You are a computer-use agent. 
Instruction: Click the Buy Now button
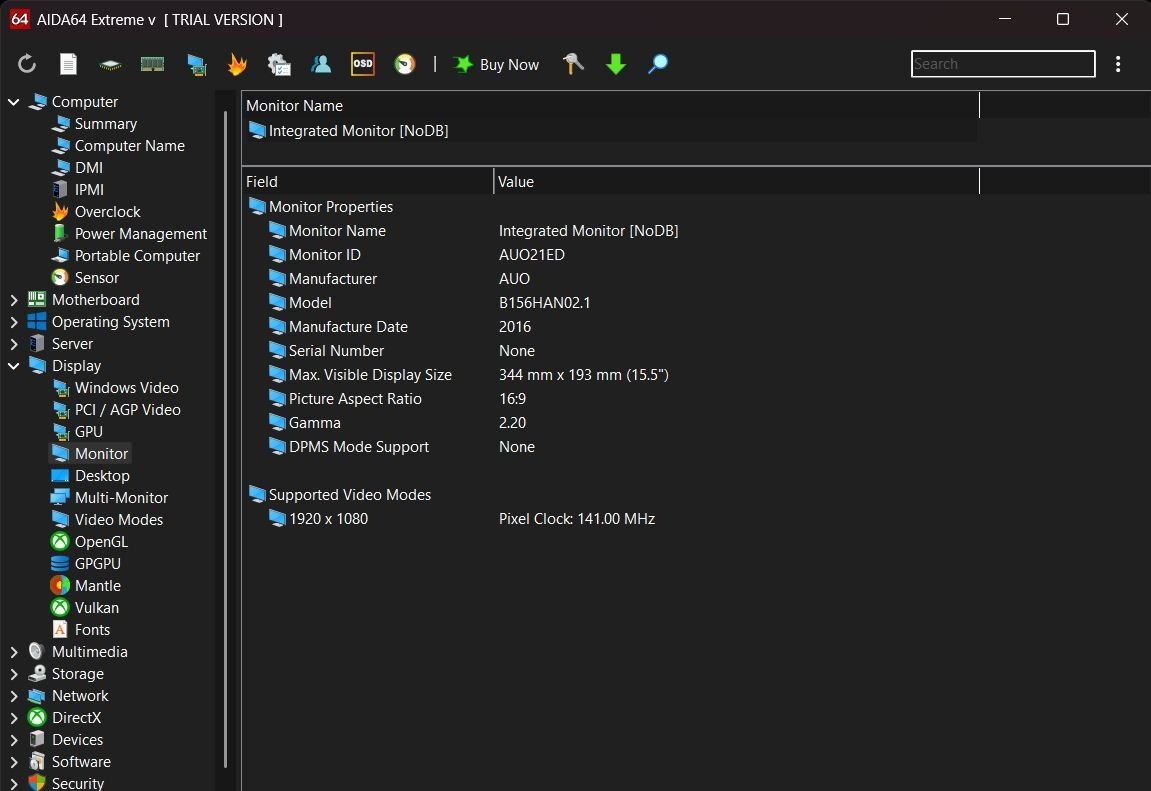[x=495, y=65]
